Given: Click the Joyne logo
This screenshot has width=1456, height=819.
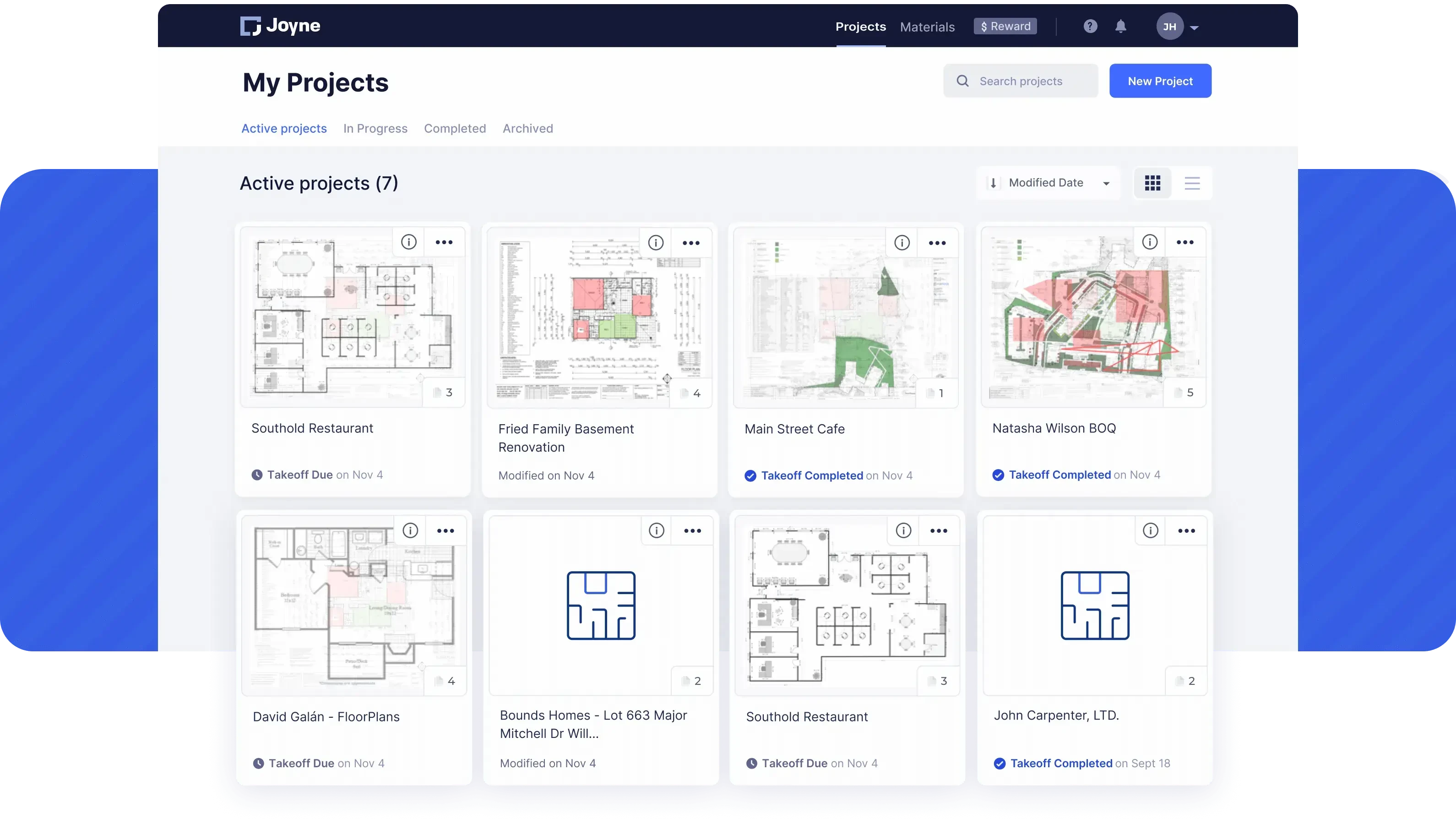Looking at the screenshot, I should [279, 26].
